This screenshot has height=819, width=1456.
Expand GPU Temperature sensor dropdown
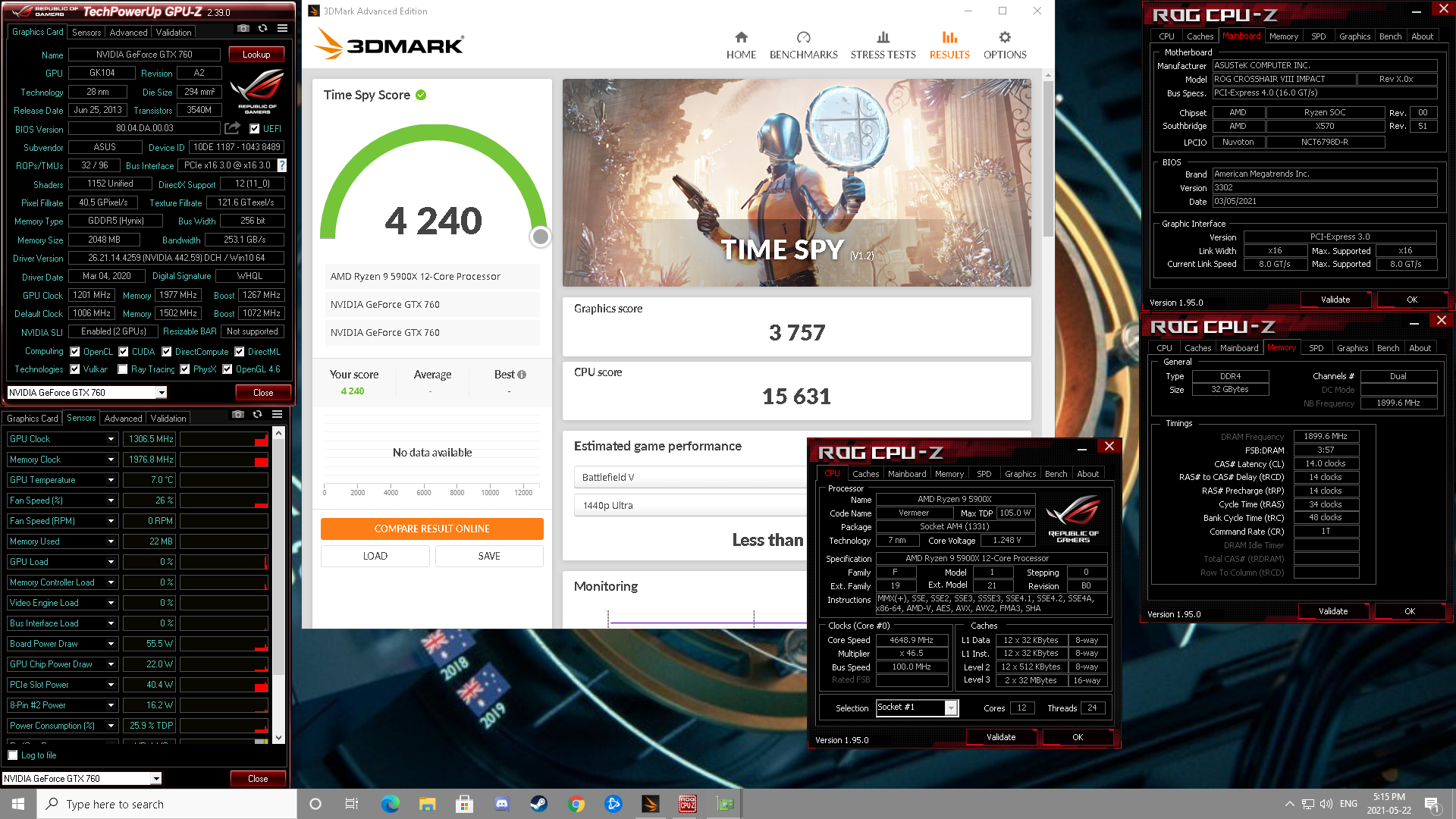click(x=111, y=480)
